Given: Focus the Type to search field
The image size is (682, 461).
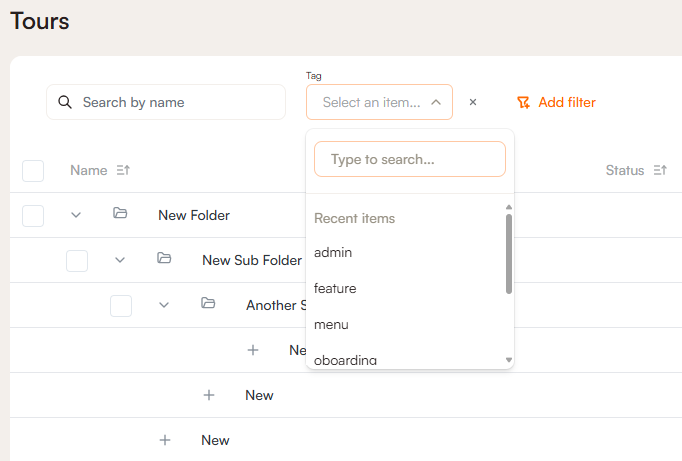Looking at the screenshot, I should tap(410, 159).
